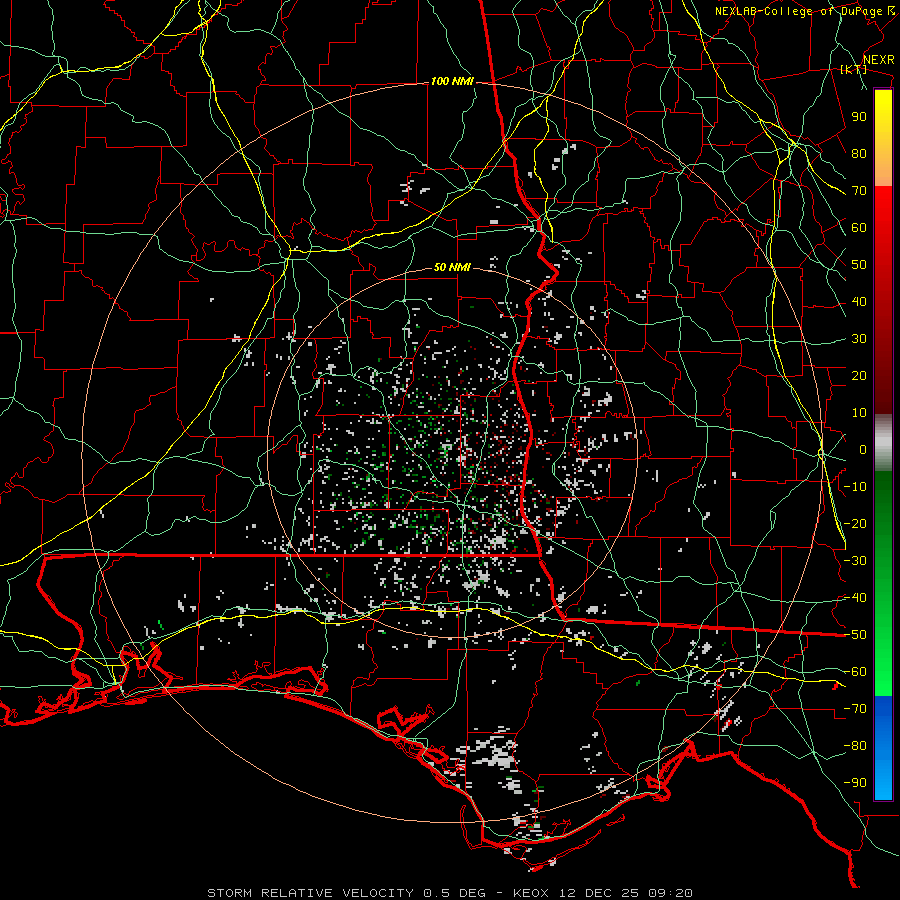Select the 60 value on velocity scale

pyautogui.click(x=859, y=227)
